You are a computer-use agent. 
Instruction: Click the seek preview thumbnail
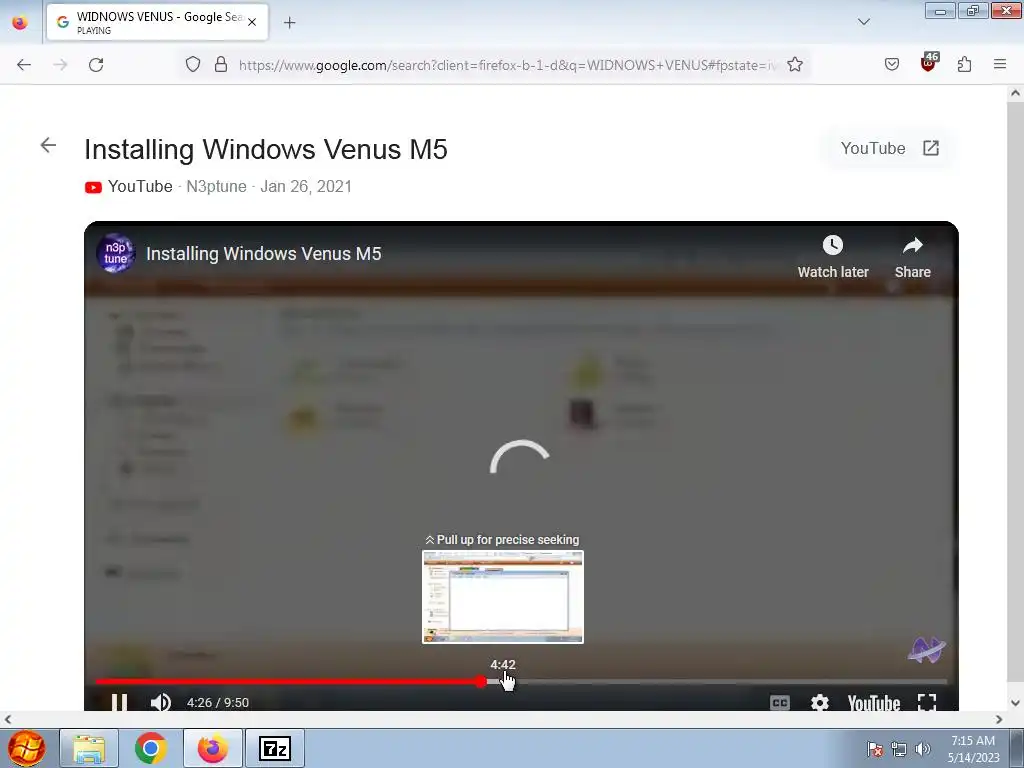[503, 597]
